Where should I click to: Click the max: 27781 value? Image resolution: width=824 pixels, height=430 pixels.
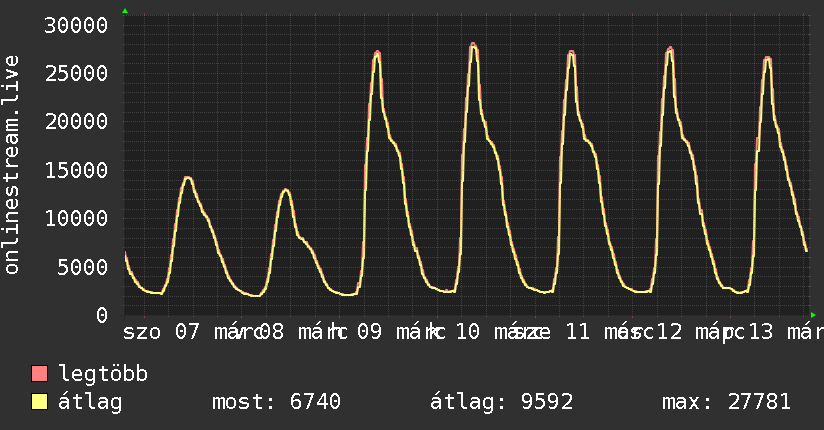click(x=726, y=402)
